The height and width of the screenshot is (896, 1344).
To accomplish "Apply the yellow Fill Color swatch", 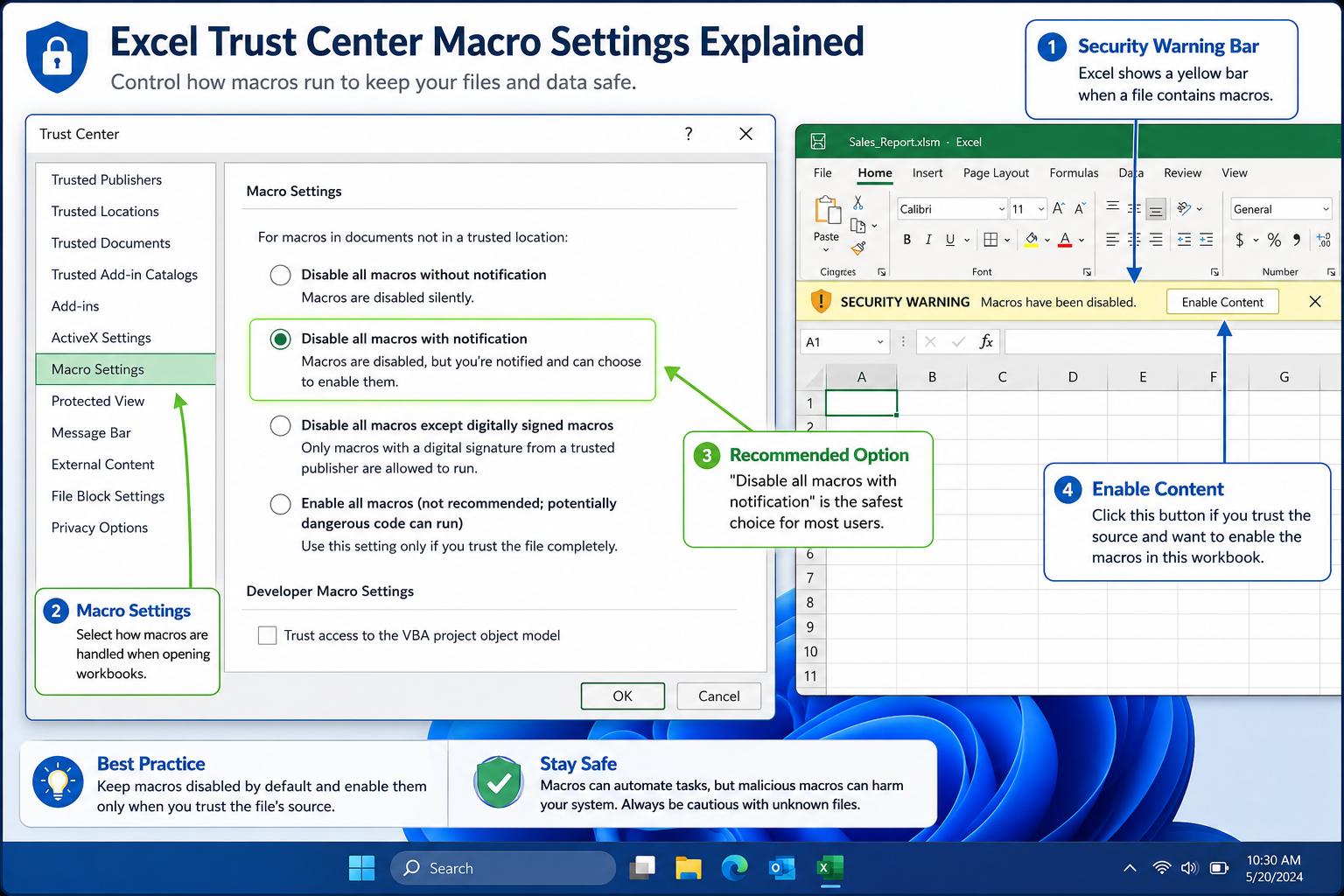I will point(1032,240).
